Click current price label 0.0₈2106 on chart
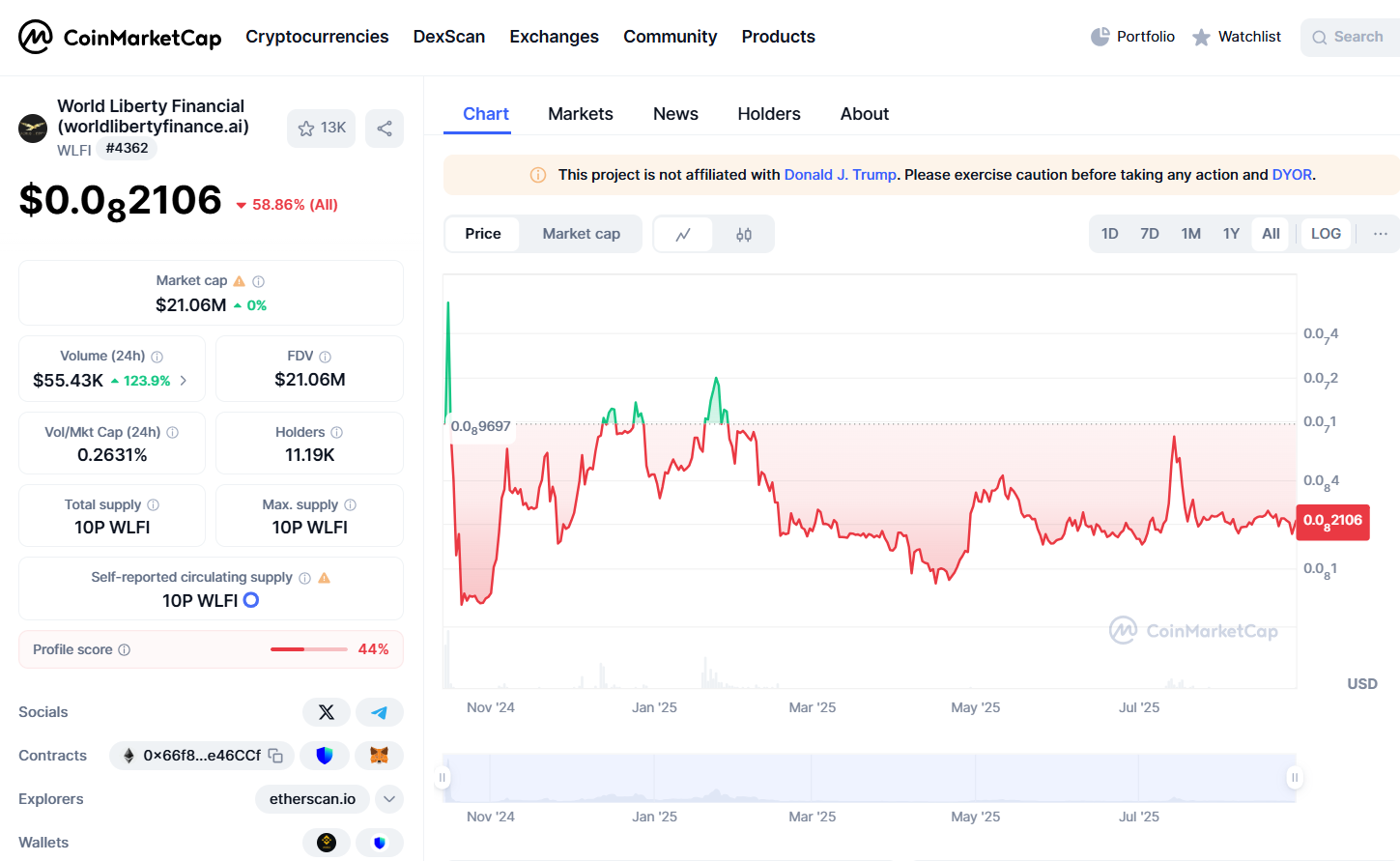Image resolution: width=1400 pixels, height=861 pixels. tap(1332, 522)
